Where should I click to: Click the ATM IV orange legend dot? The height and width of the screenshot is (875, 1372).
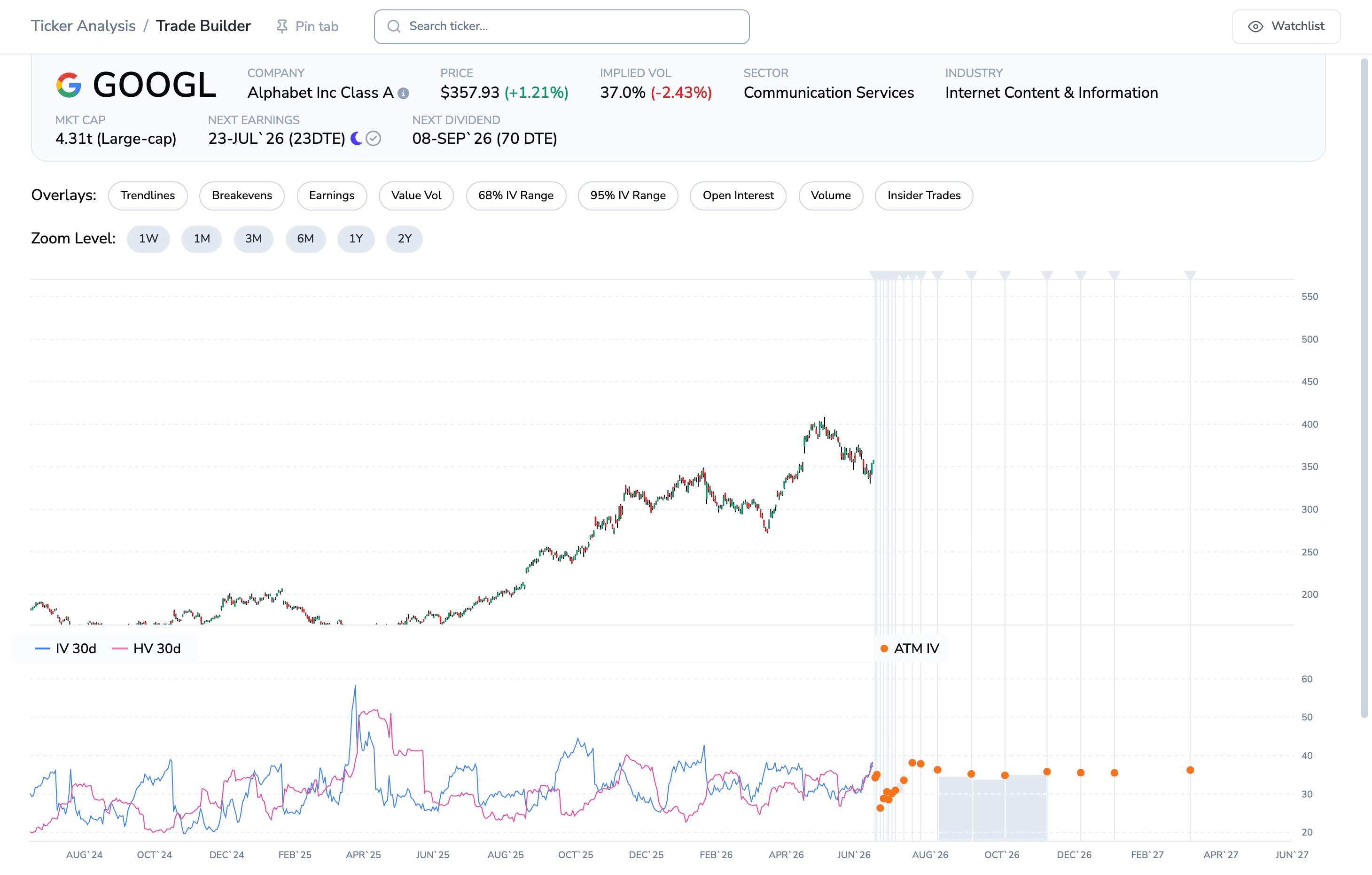(884, 648)
